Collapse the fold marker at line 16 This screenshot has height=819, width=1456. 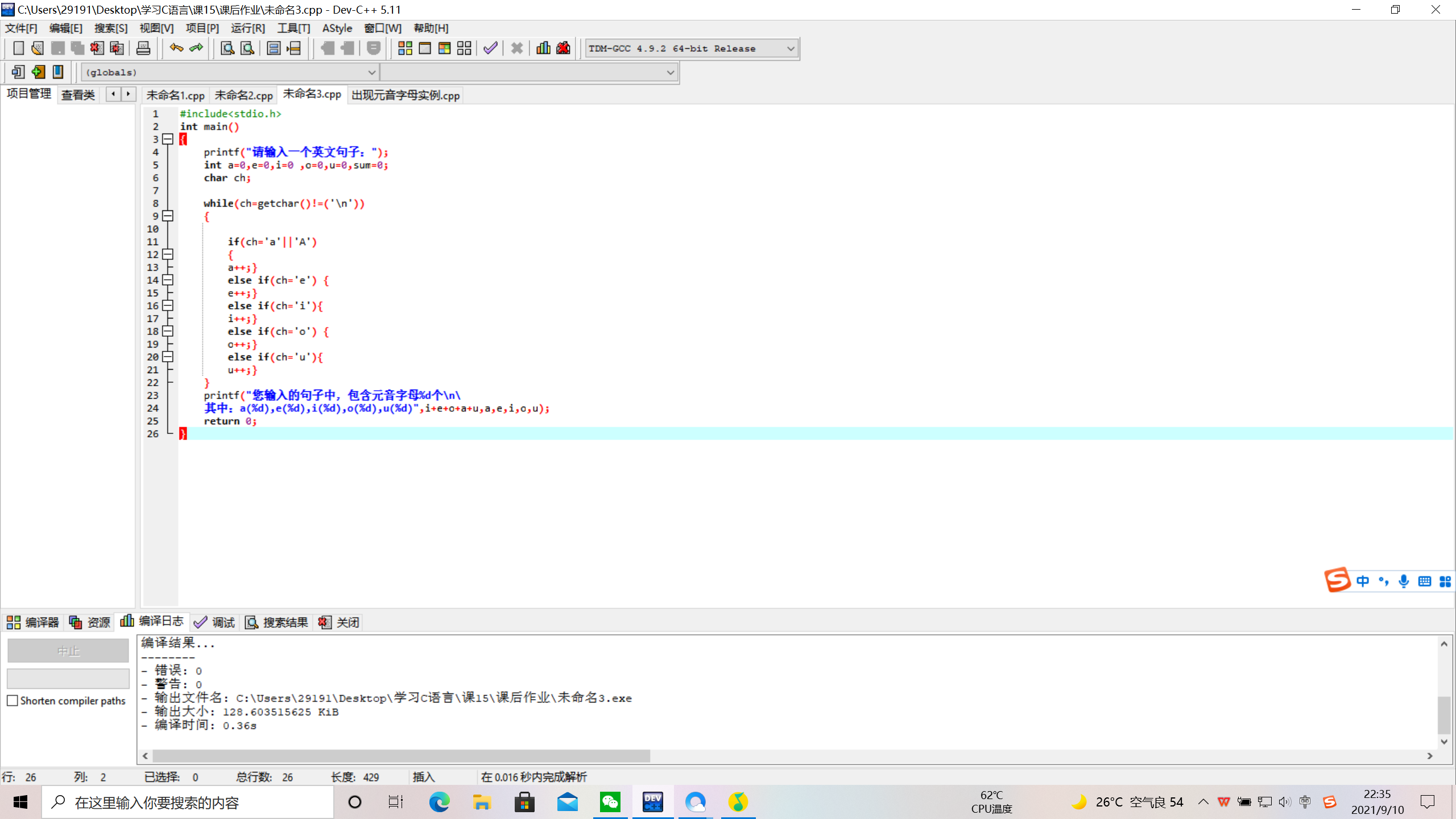pyautogui.click(x=168, y=305)
